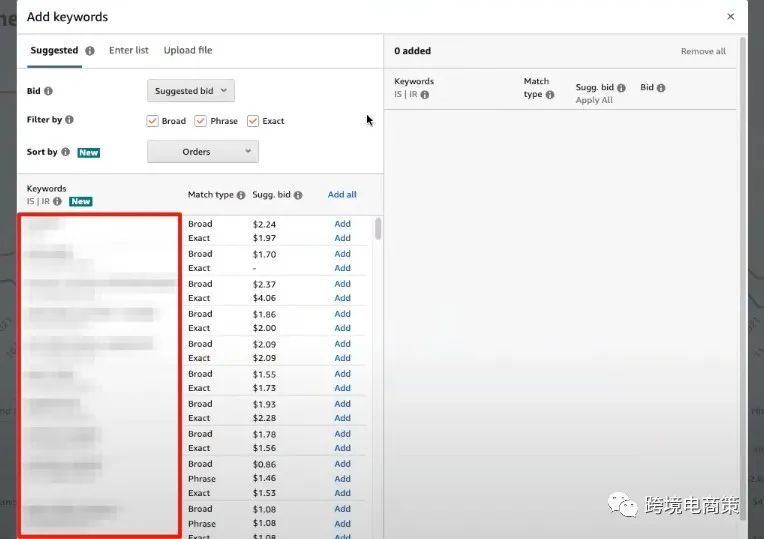Click Remove all in added panel
Screen dimensions: 764x539
[x=703, y=51]
